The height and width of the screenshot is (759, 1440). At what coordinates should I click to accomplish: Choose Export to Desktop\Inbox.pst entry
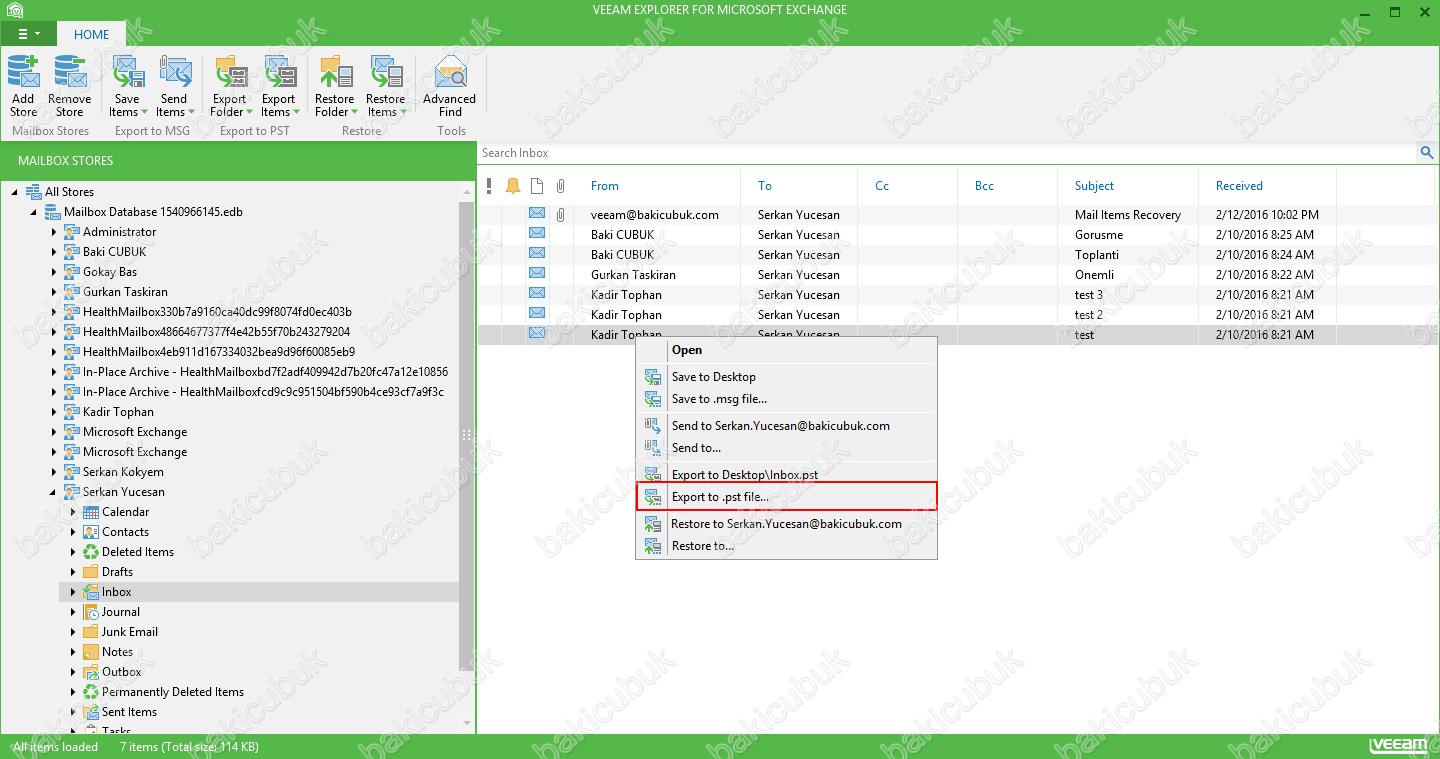click(786, 475)
